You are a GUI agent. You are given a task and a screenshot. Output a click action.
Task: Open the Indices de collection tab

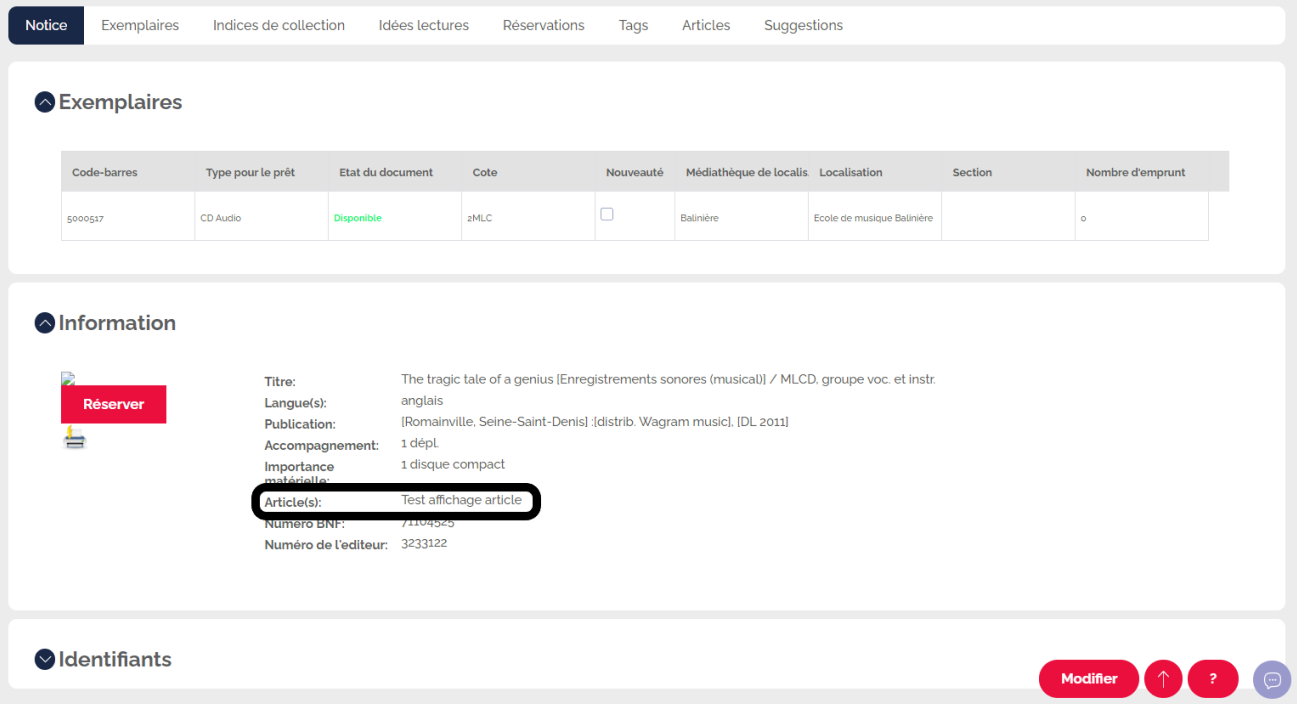tap(279, 25)
